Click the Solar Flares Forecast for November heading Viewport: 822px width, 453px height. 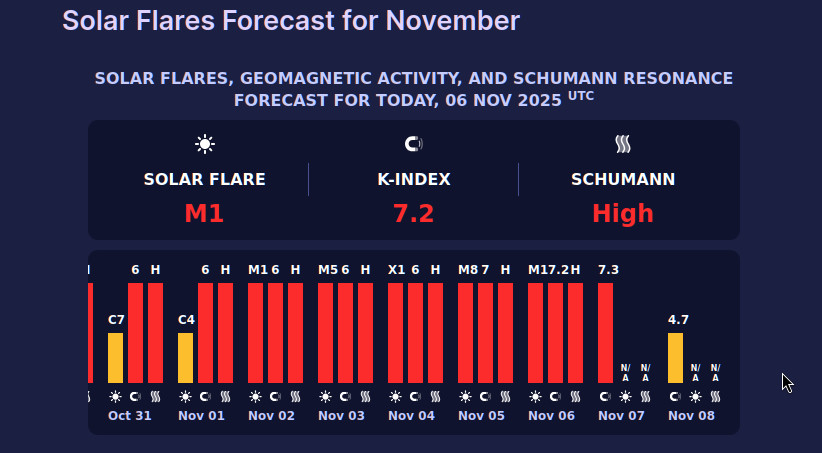[x=291, y=20]
